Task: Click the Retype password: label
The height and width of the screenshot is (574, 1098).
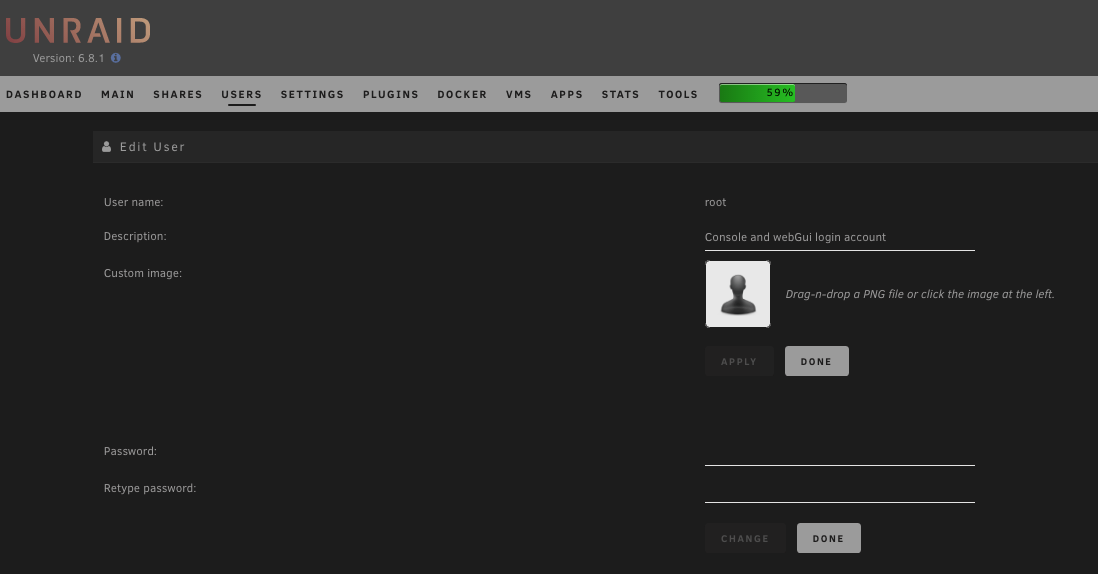Action: point(150,488)
